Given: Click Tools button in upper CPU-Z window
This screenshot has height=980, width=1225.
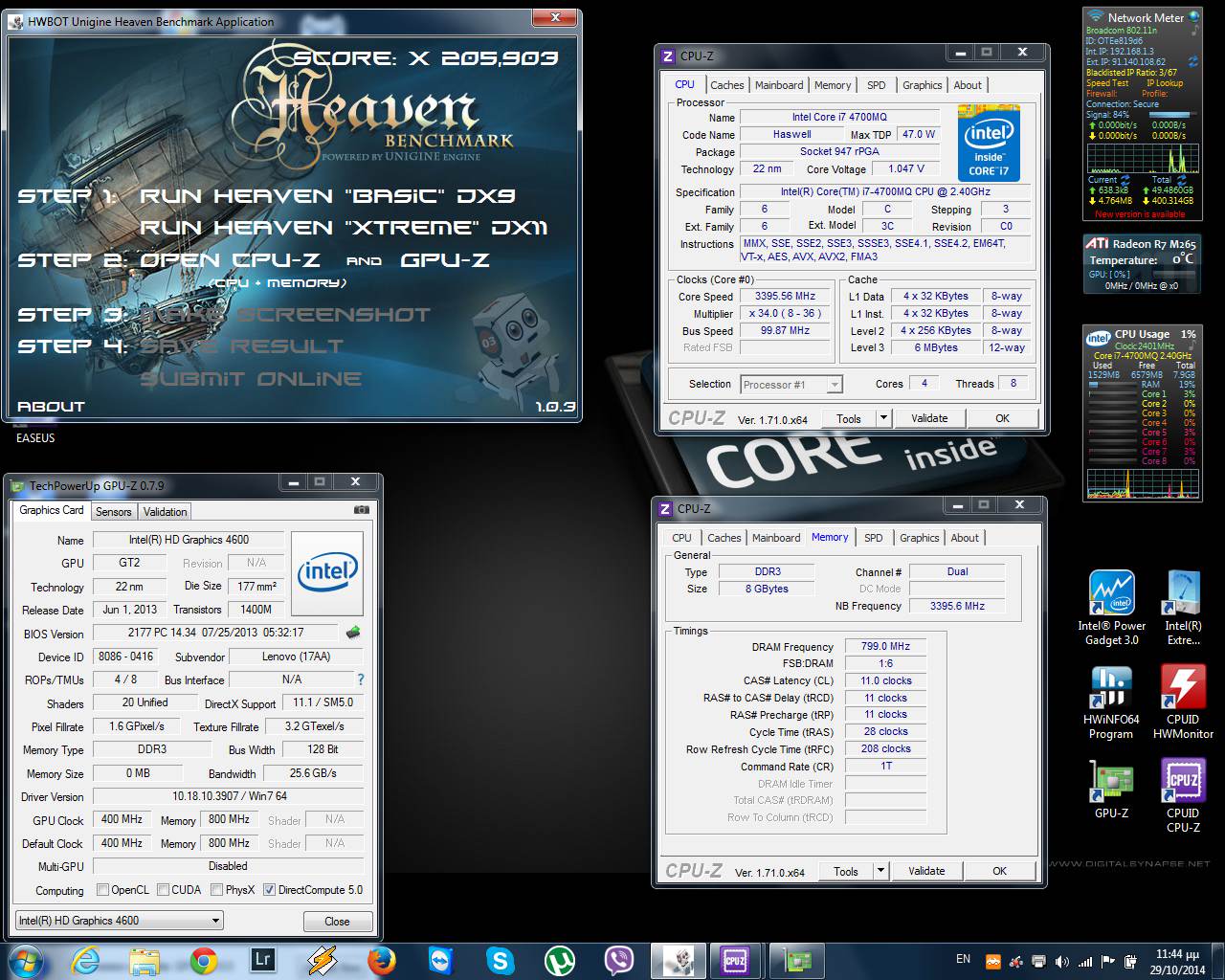Looking at the screenshot, I should (x=849, y=418).
